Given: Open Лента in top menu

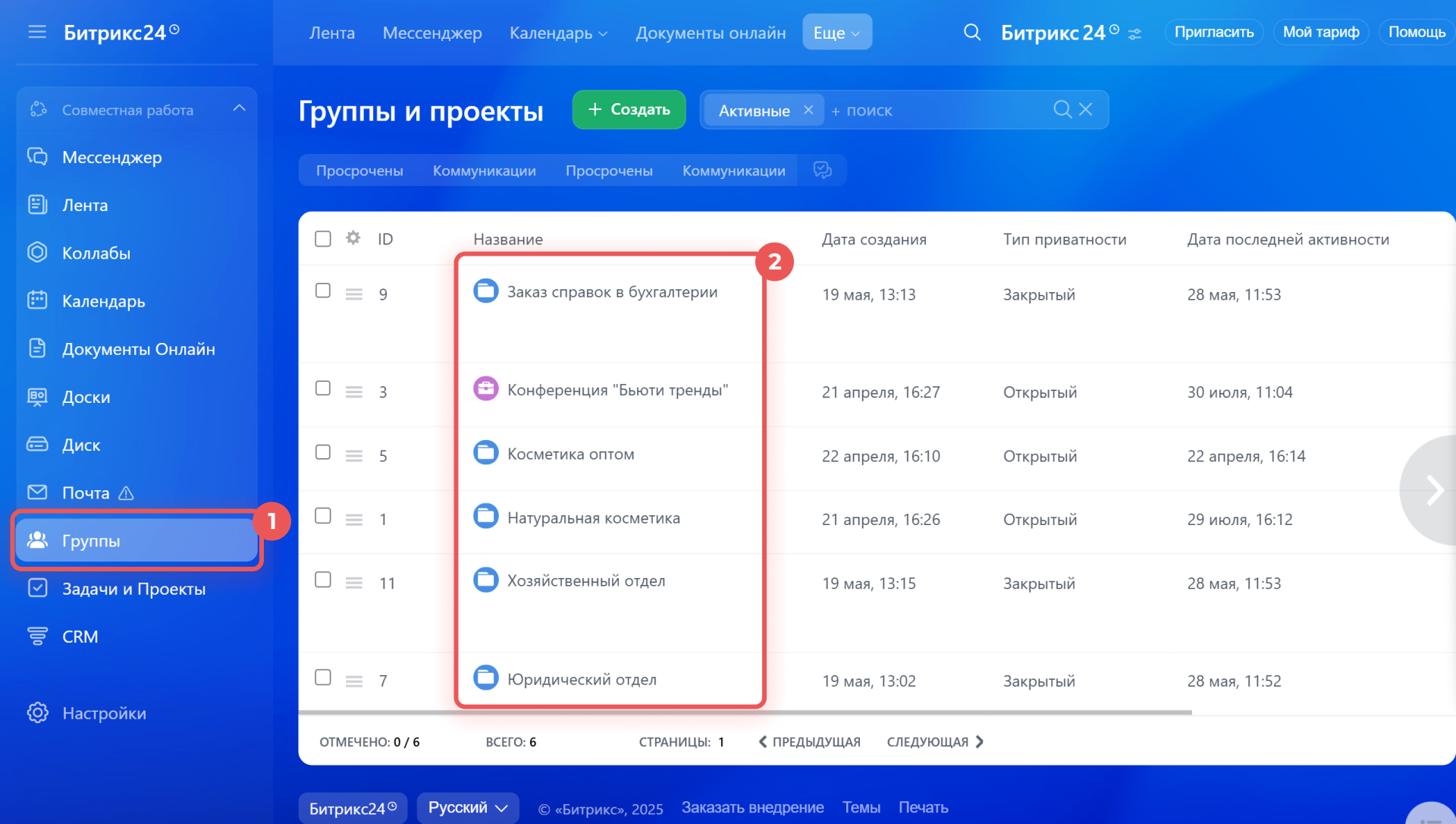Looking at the screenshot, I should (332, 33).
